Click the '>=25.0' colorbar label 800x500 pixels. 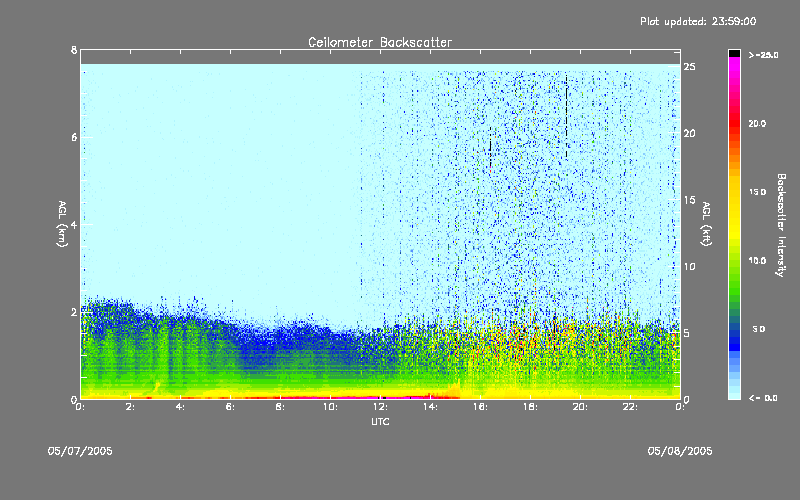pyautogui.click(x=763, y=55)
